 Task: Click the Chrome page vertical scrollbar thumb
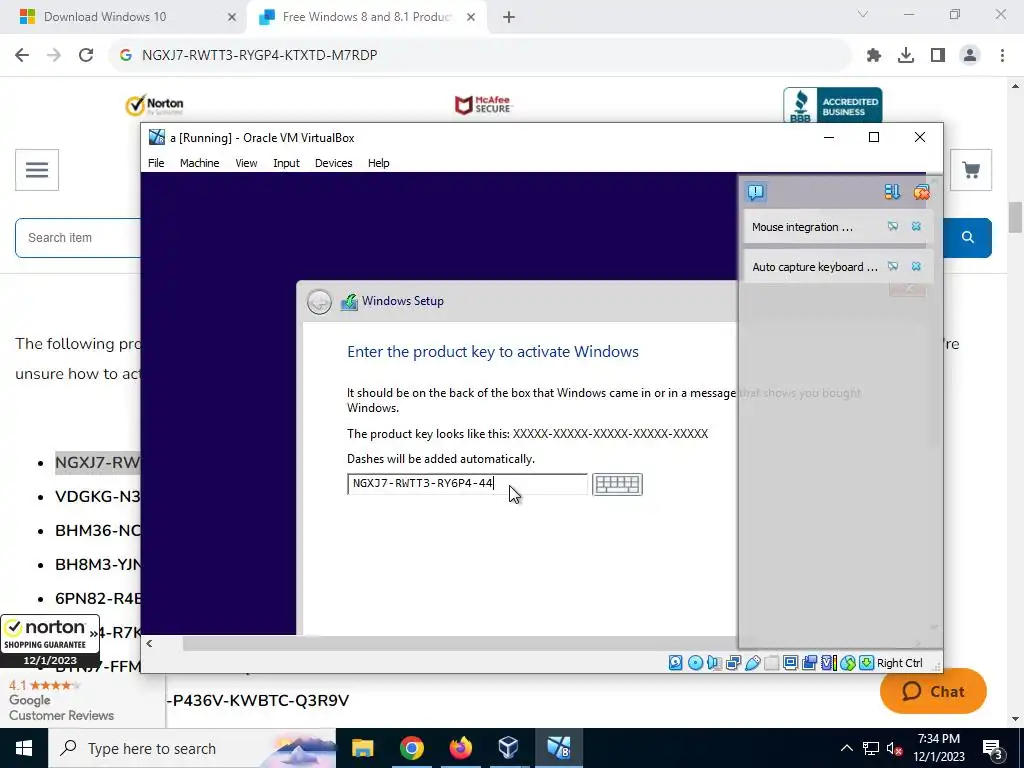pyautogui.click(x=1016, y=217)
